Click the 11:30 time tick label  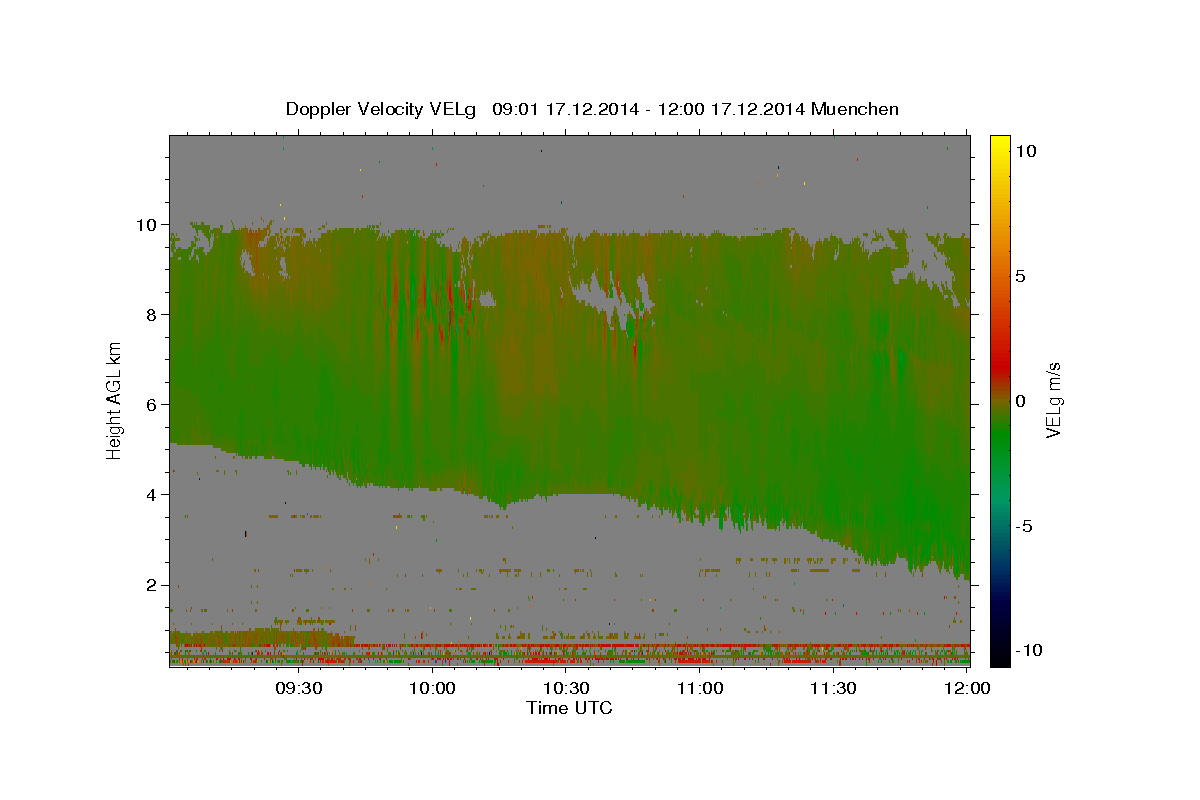[834, 688]
